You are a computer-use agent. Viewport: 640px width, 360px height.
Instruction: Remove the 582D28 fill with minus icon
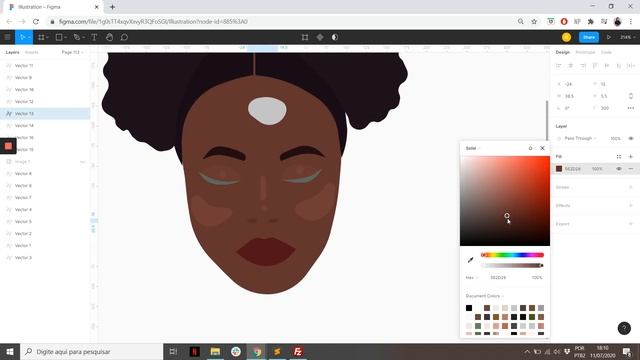631,169
